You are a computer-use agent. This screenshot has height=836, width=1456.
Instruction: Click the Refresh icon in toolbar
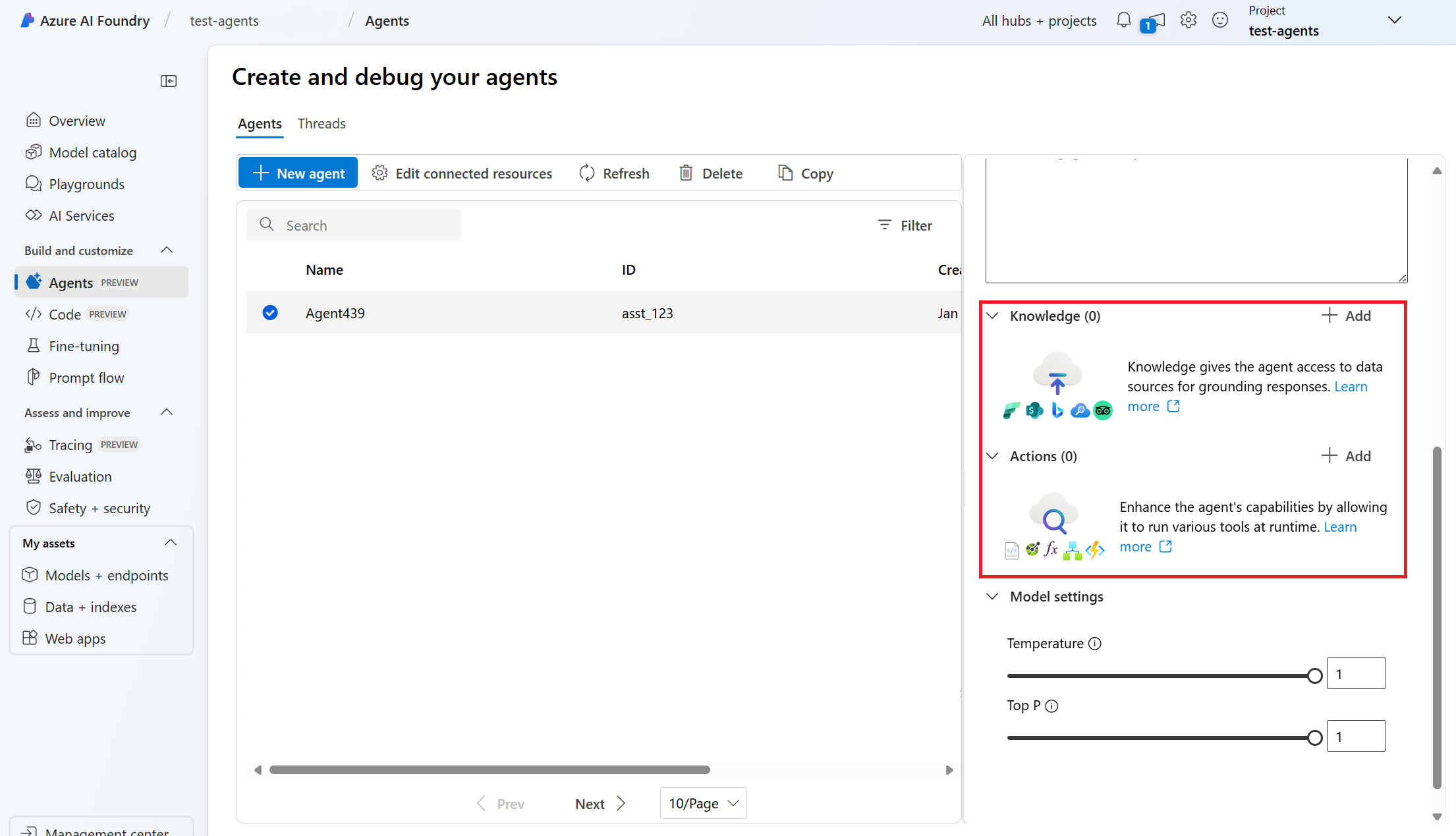pyautogui.click(x=586, y=173)
